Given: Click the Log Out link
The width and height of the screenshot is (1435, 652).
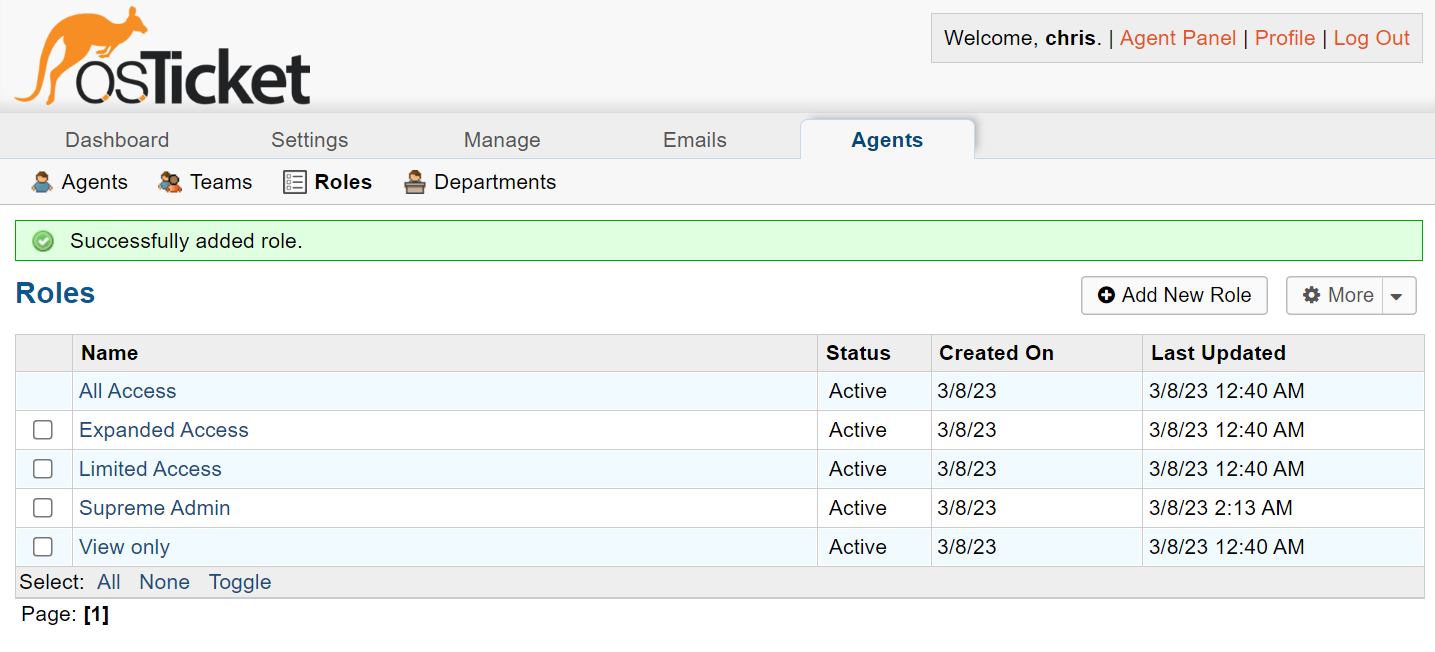Looking at the screenshot, I should tap(1371, 38).
